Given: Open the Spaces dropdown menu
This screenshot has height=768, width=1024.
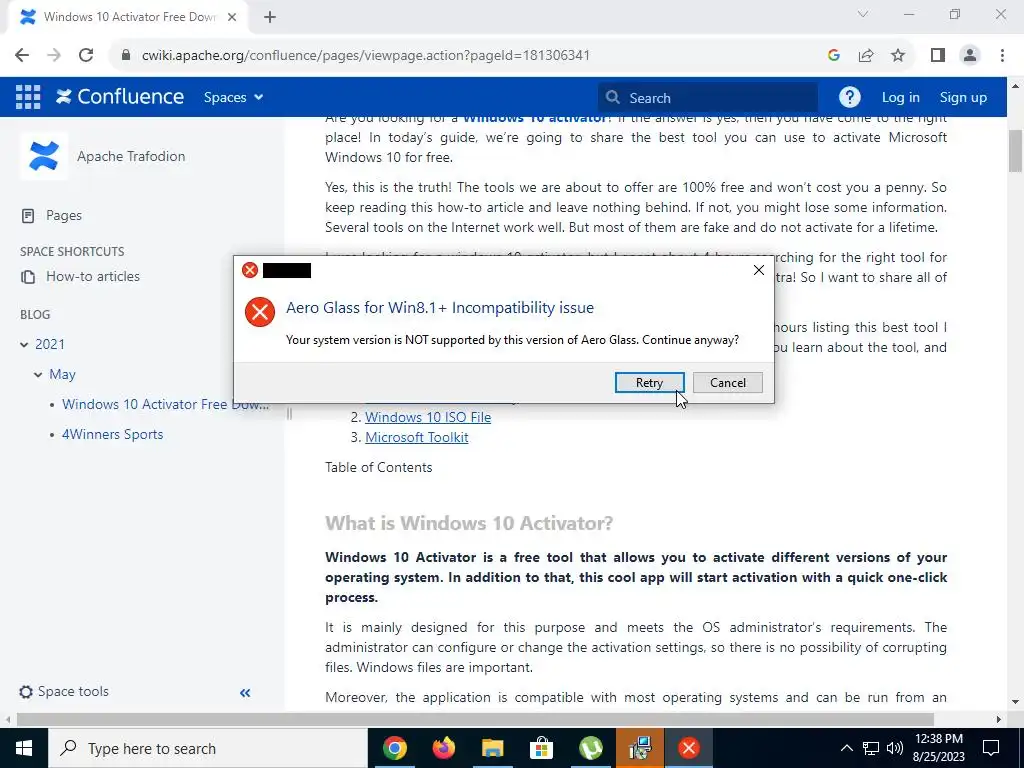Looking at the screenshot, I should [233, 97].
